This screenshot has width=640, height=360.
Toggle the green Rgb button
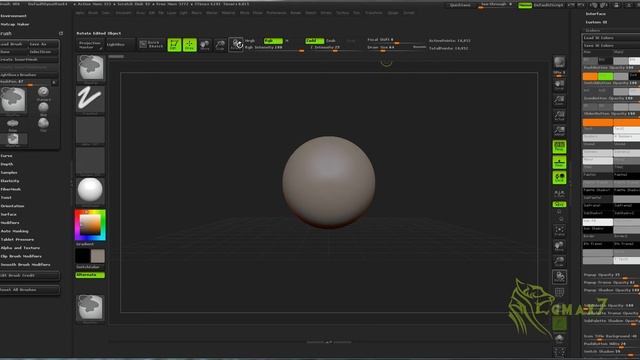point(273,41)
